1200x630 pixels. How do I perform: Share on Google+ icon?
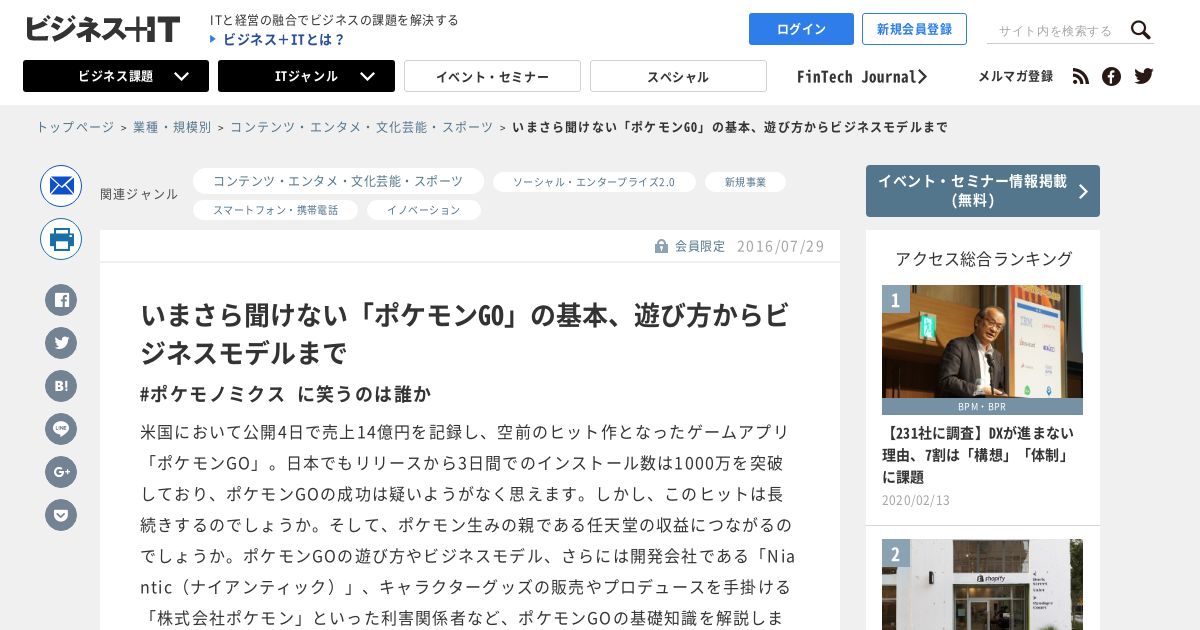coord(61,472)
